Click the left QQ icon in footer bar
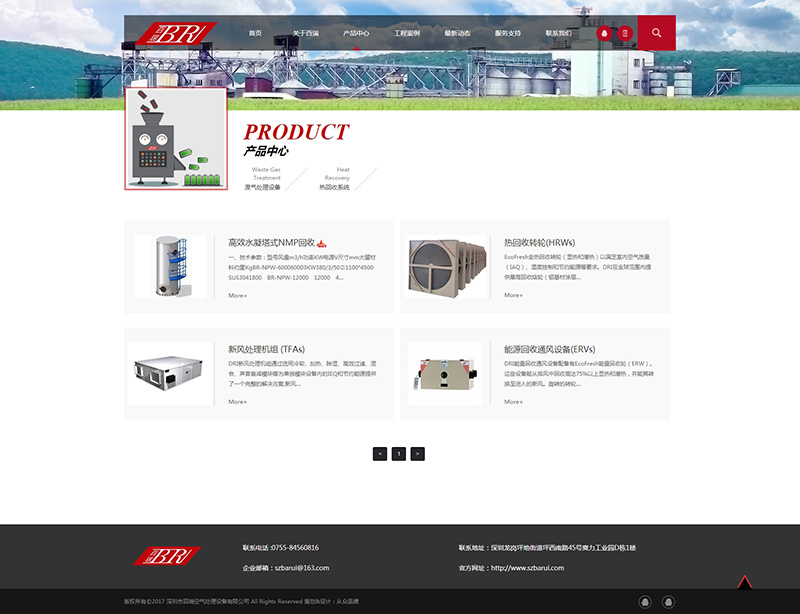800x614 pixels. [645, 602]
